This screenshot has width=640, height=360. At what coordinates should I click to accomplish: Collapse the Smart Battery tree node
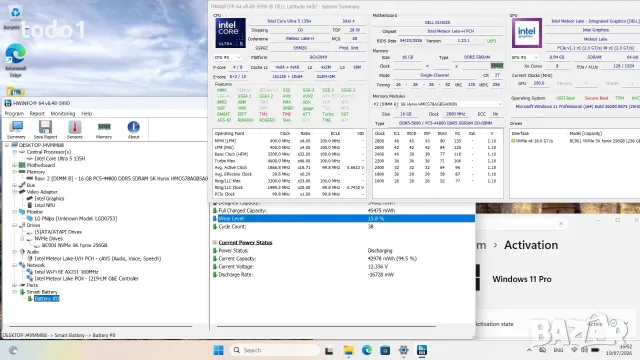click(x=15, y=292)
